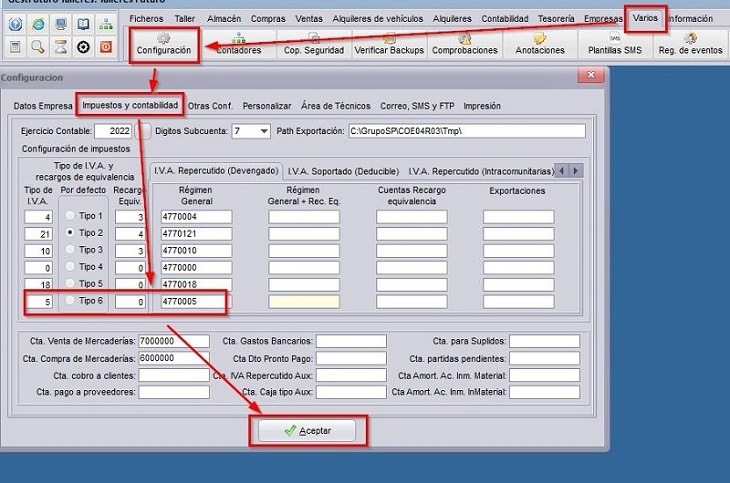This screenshot has width=730, height=483.
Task: Click the black wheel icon
Action: click(x=83, y=47)
